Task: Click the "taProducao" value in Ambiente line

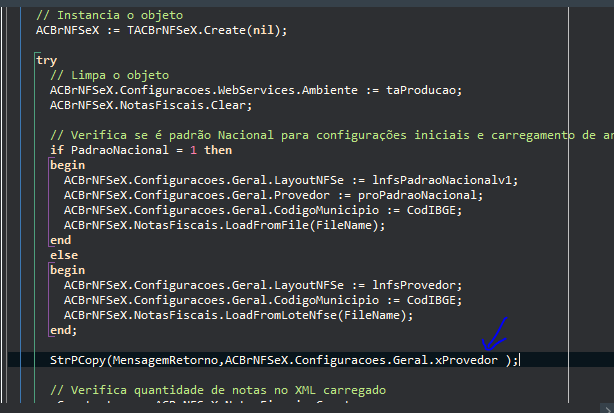Action: [x=421, y=90]
